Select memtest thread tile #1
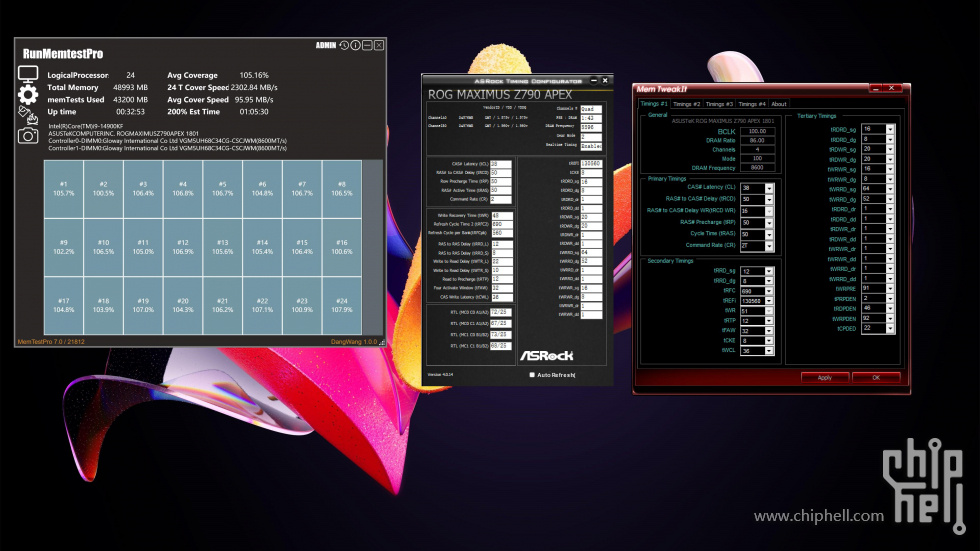The width and height of the screenshot is (980, 551). tap(63, 189)
